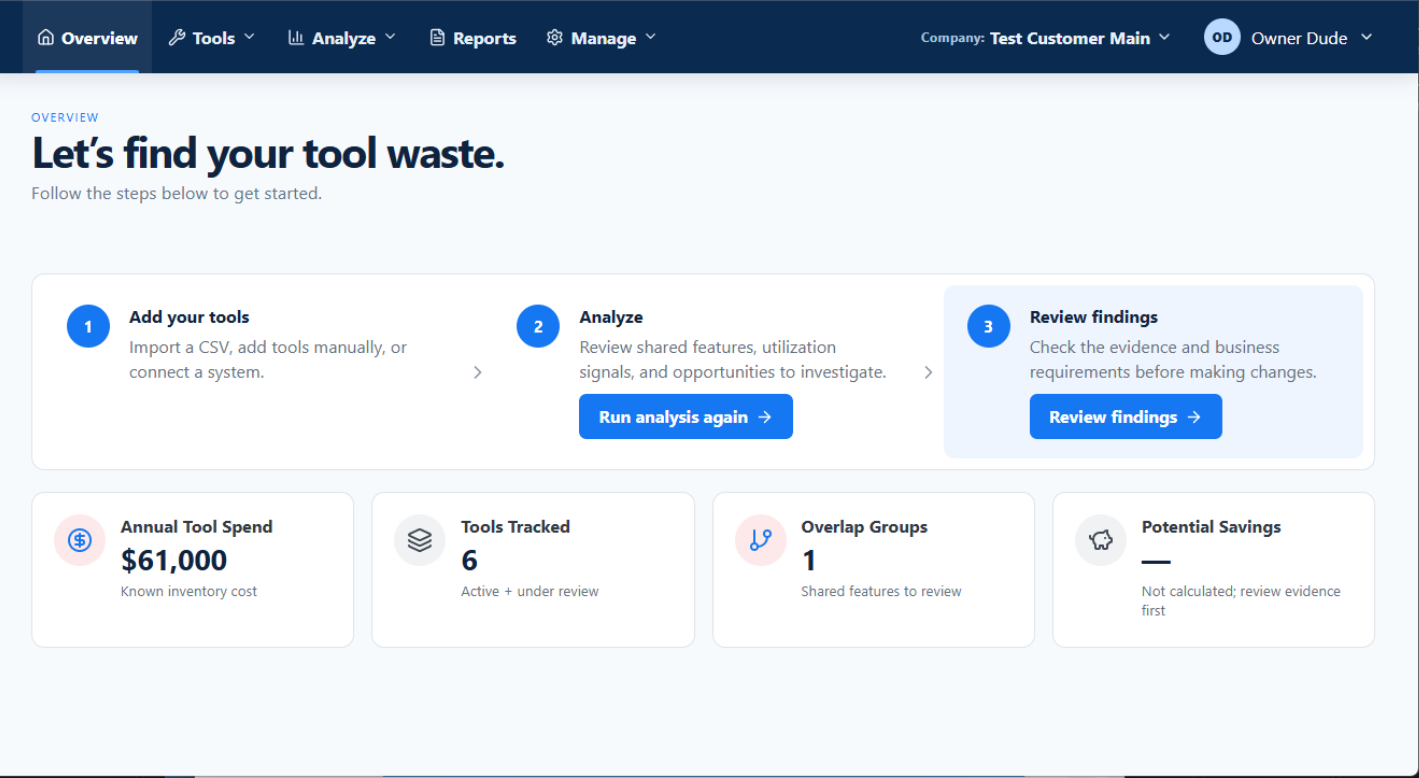The height and width of the screenshot is (778, 1419).
Task: Expand the Manage menu chevron
Action: coord(650,37)
